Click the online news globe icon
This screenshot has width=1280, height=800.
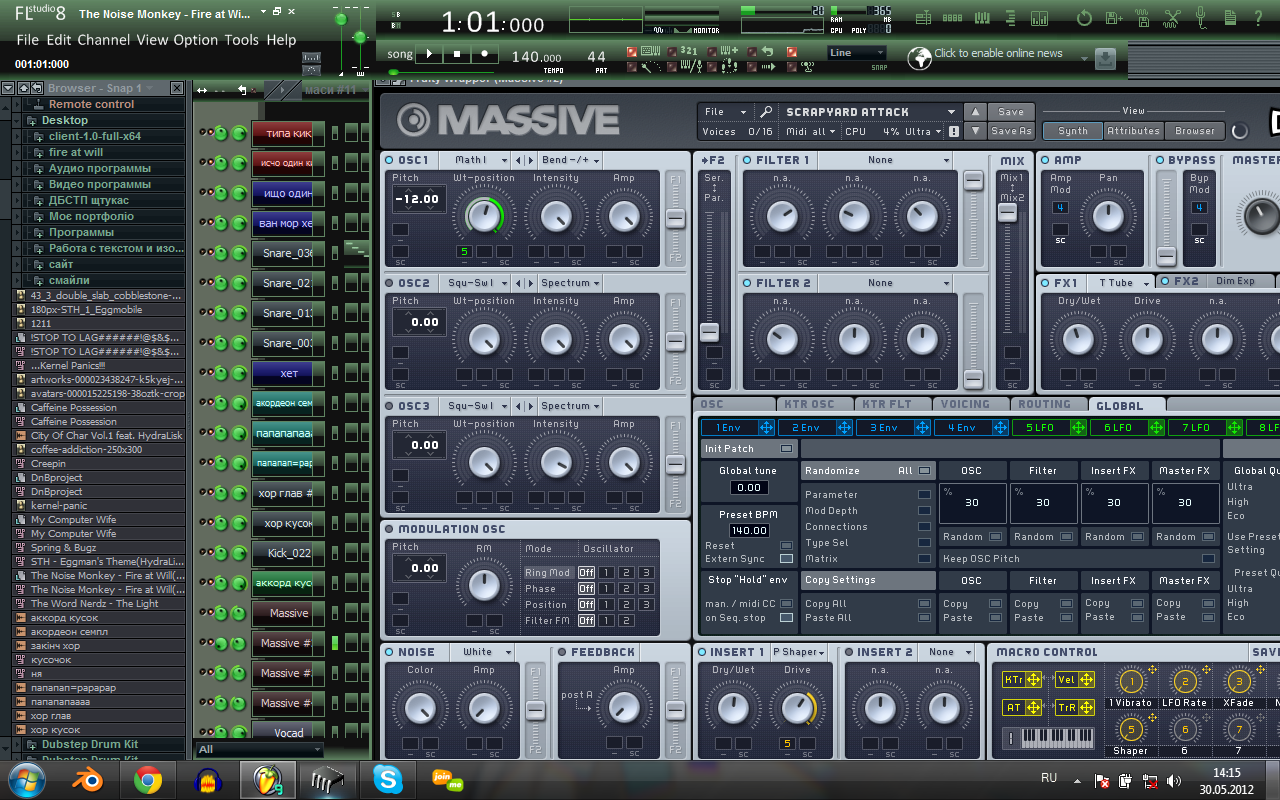(919, 58)
